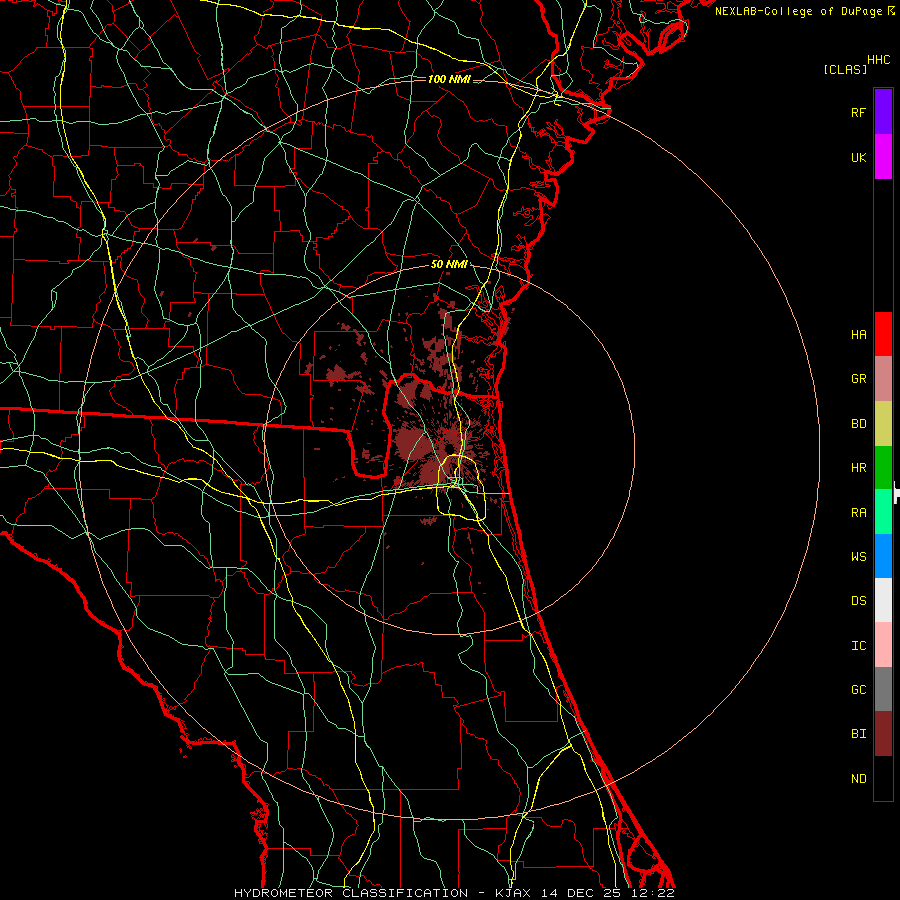Click the RF purple legend swatch

[x=883, y=112]
